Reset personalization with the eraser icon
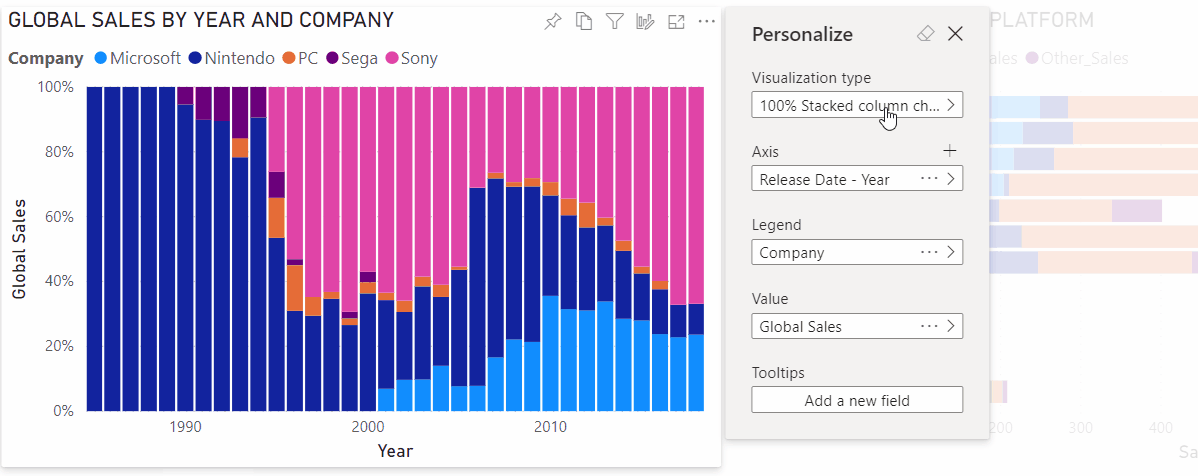1198x476 pixels. pos(925,34)
